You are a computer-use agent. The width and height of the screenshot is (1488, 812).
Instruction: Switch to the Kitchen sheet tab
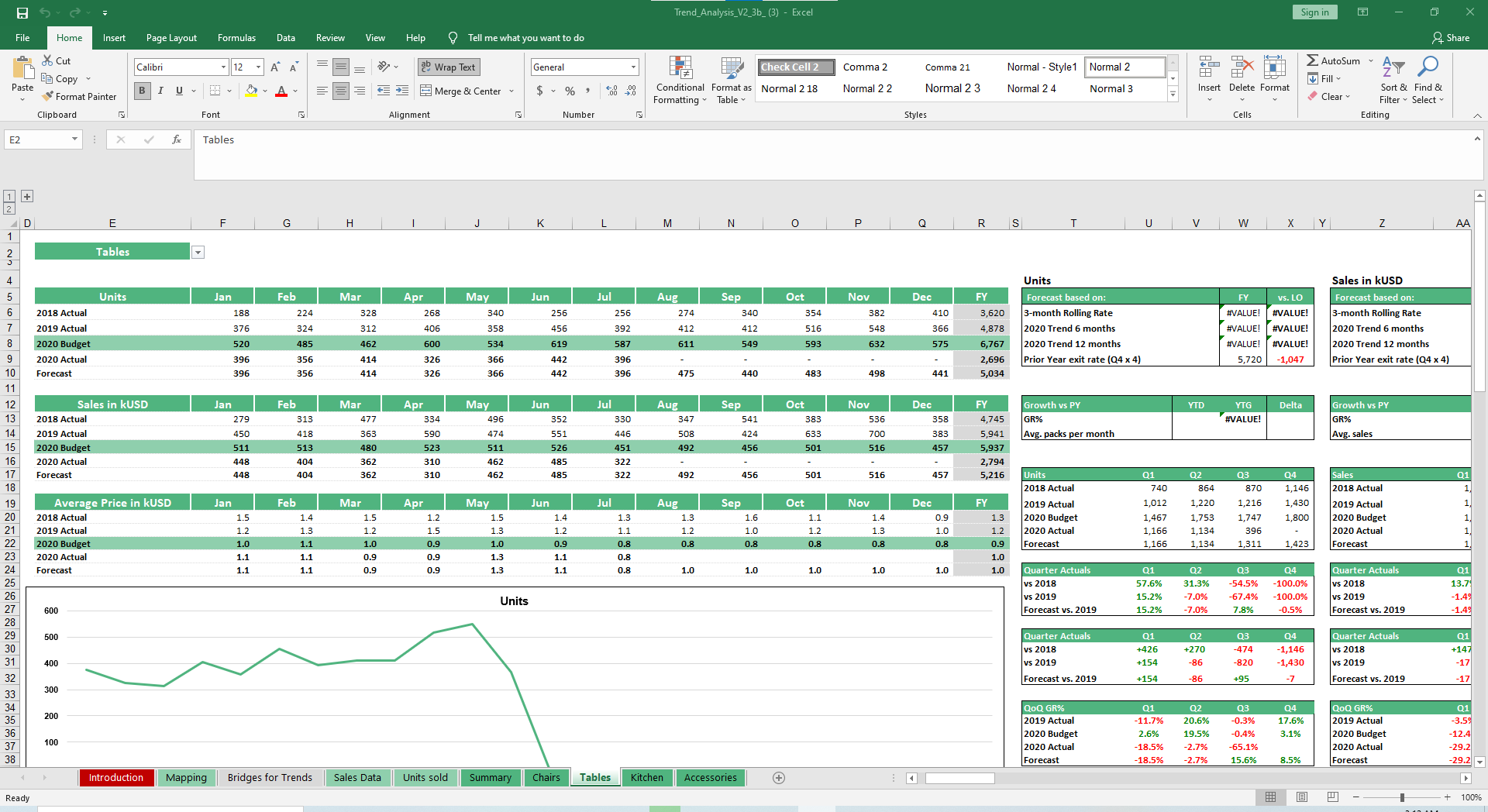646,778
